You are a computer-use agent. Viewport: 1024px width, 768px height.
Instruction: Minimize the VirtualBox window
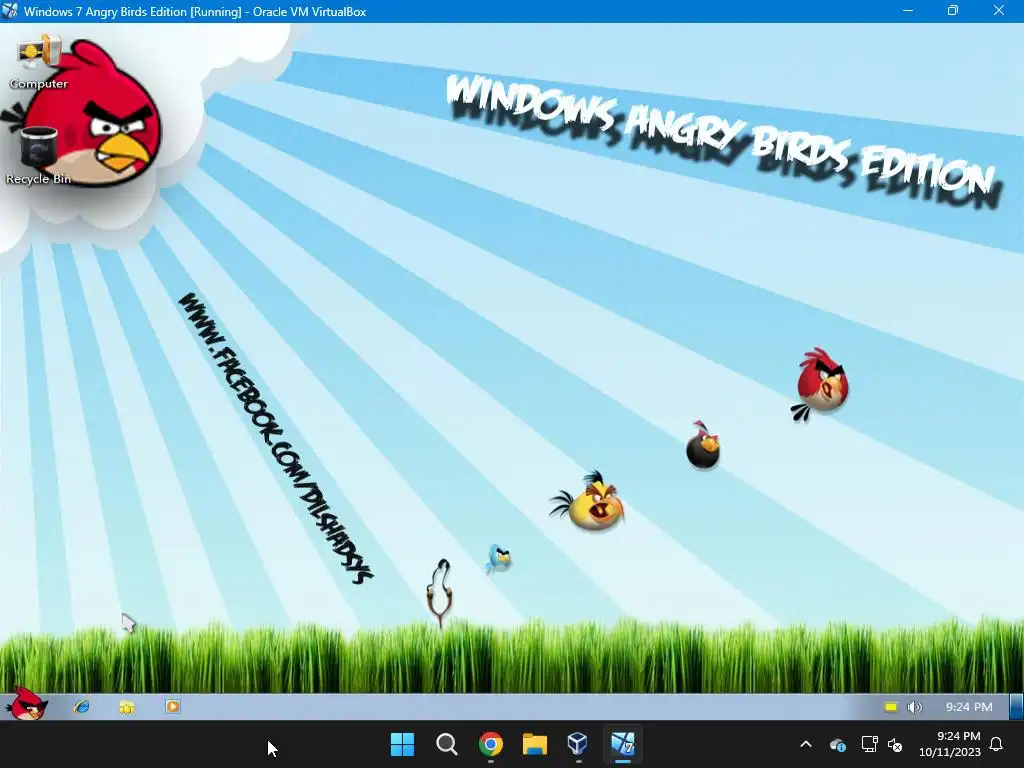point(908,11)
